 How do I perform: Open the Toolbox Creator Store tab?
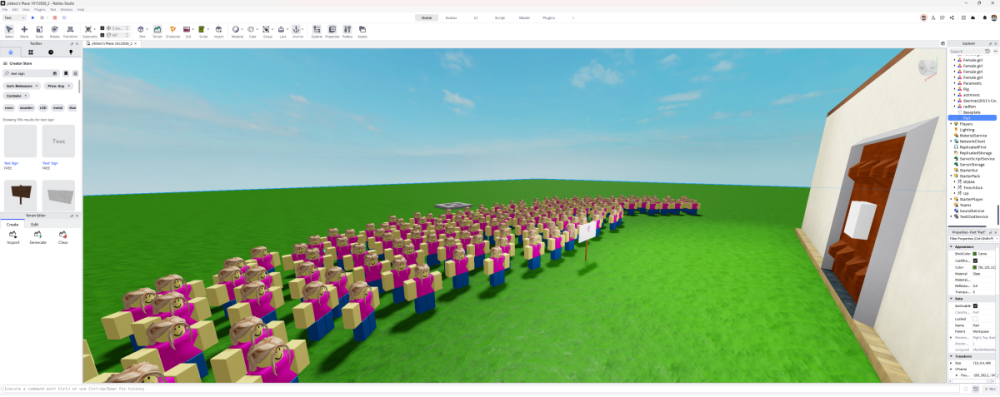pyautogui.click(x=11, y=52)
